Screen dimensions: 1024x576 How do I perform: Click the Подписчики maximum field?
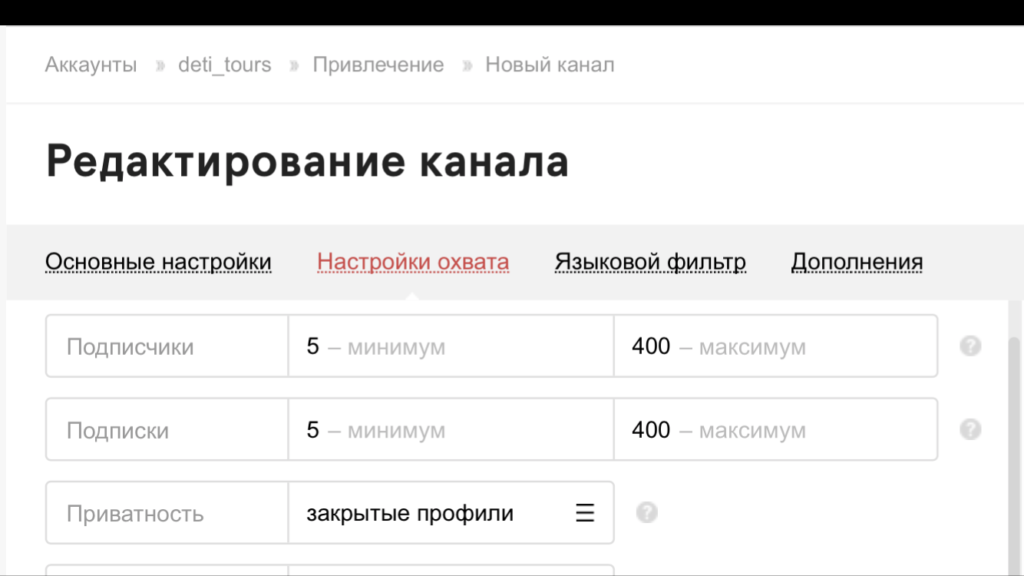(775, 347)
